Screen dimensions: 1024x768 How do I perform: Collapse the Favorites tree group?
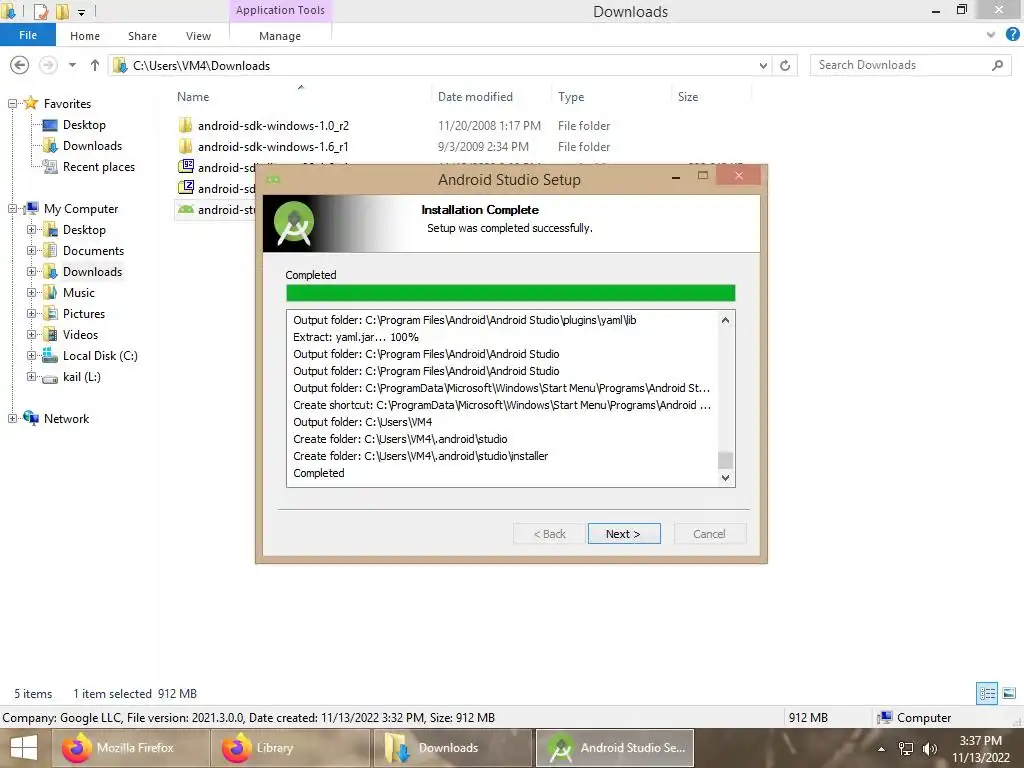[12, 104]
